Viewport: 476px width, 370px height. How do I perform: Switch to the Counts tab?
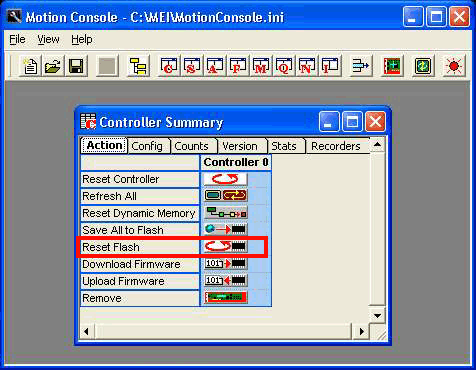[x=191, y=146]
